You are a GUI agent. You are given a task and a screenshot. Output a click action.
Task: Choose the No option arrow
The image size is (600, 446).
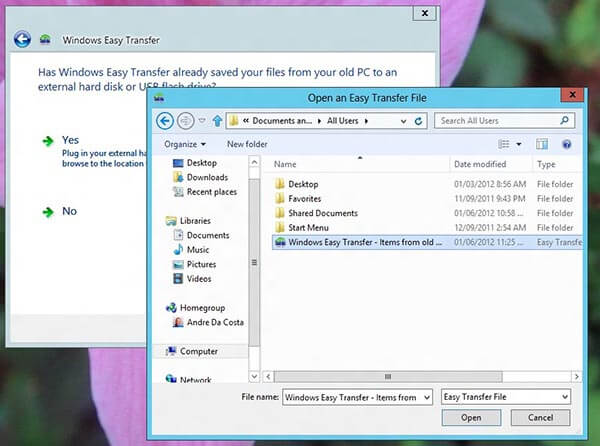pos(48,212)
